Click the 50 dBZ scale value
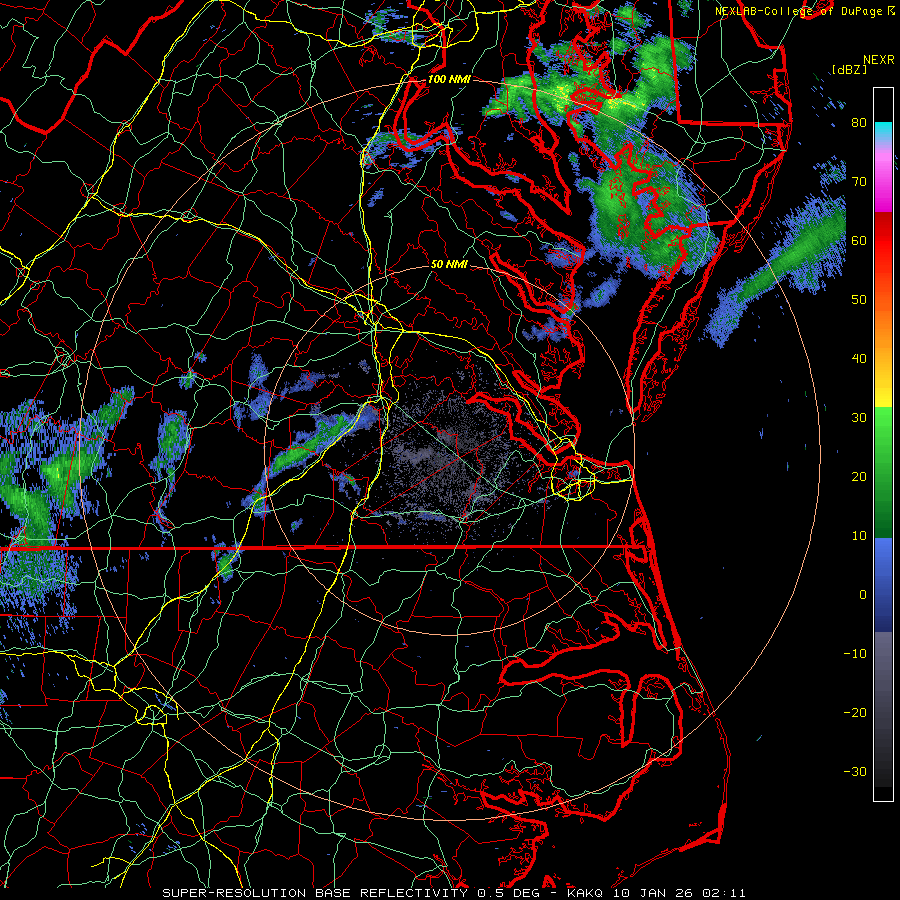The width and height of the screenshot is (900, 900). [859, 300]
